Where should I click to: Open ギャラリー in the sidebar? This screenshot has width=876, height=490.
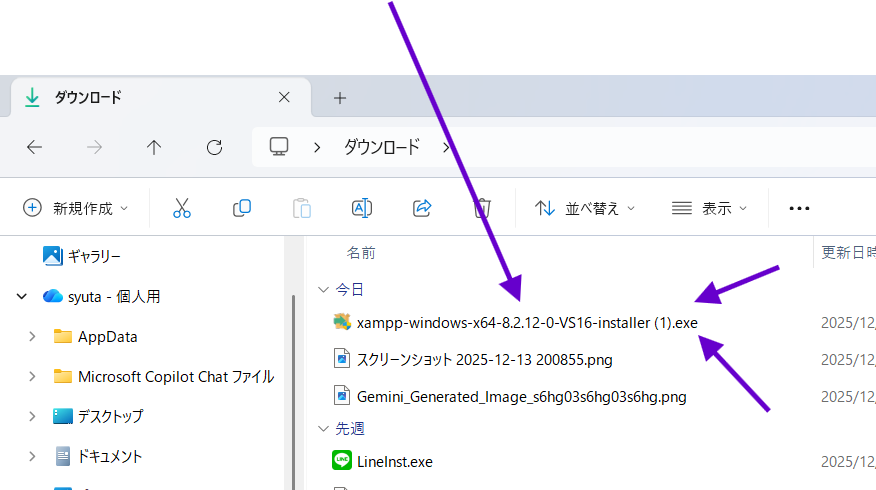(93, 255)
